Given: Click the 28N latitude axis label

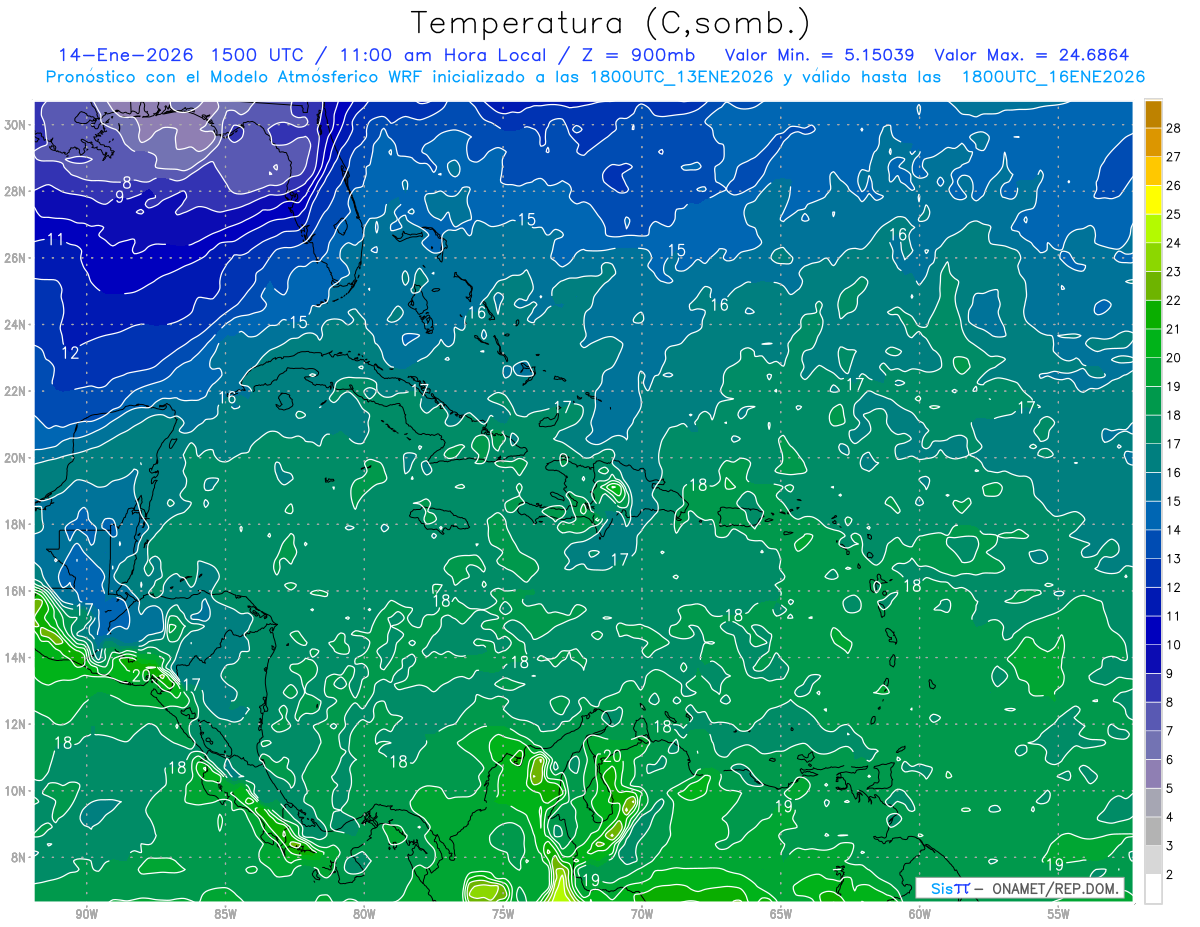Looking at the screenshot, I should tap(15, 191).
